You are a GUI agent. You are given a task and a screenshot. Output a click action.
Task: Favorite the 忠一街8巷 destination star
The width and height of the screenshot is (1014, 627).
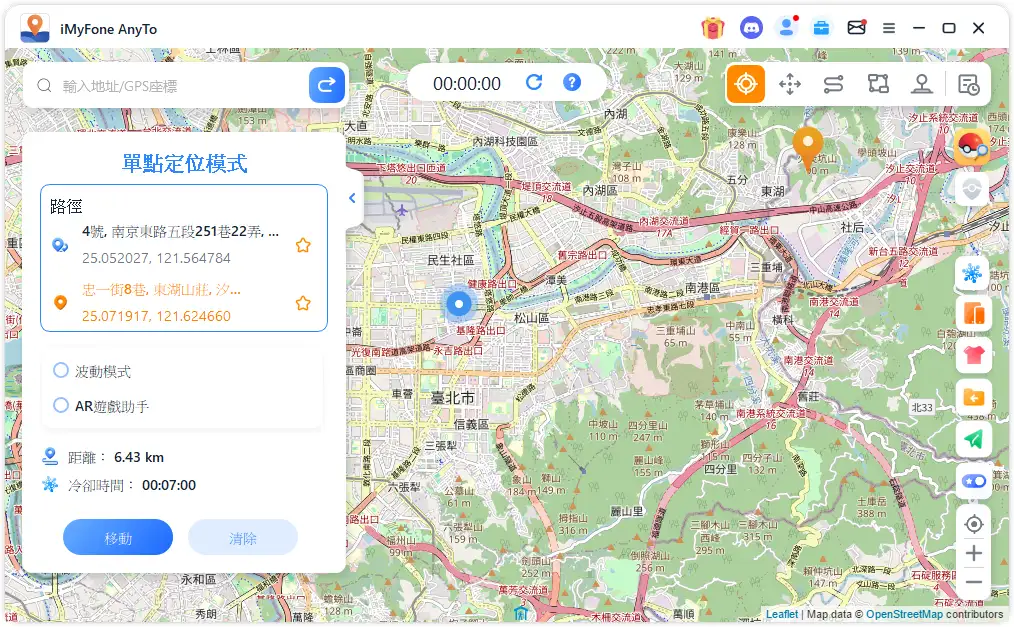pos(303,303)
